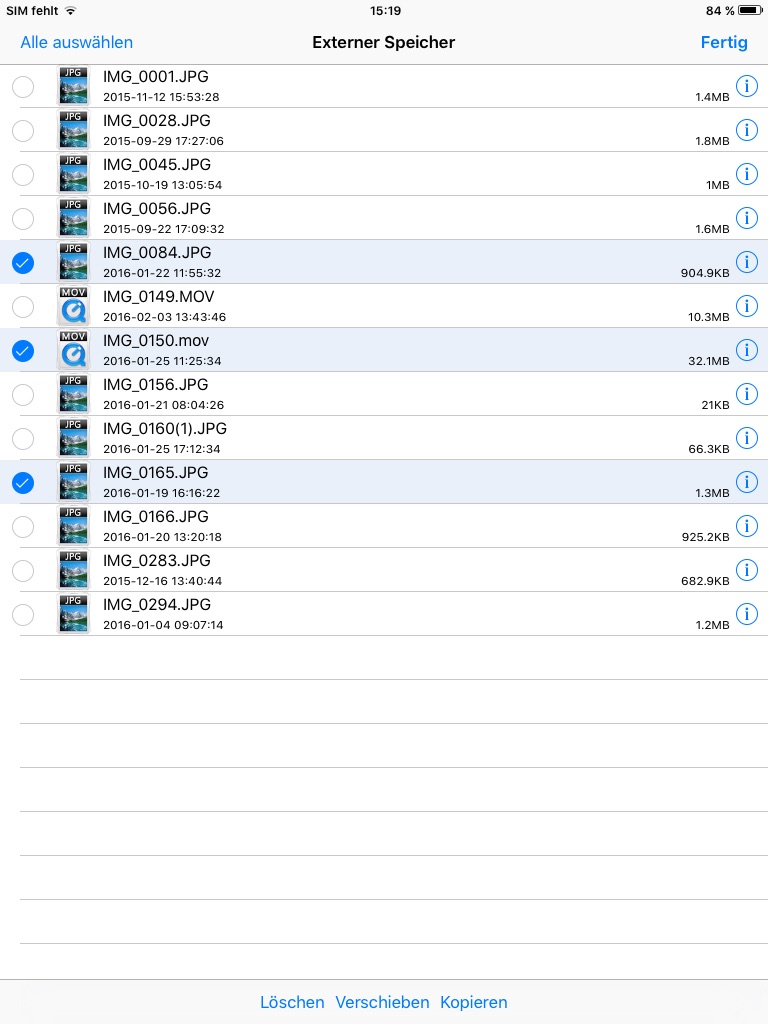Tap Löschen to delete selected files

pyautogui.click(x=292, y=1002)
